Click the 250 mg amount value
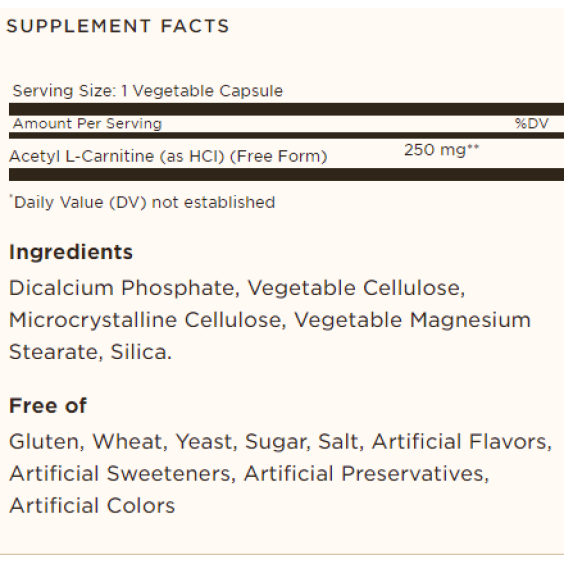This screenshot has height=564, width=564. pos(442,150)
